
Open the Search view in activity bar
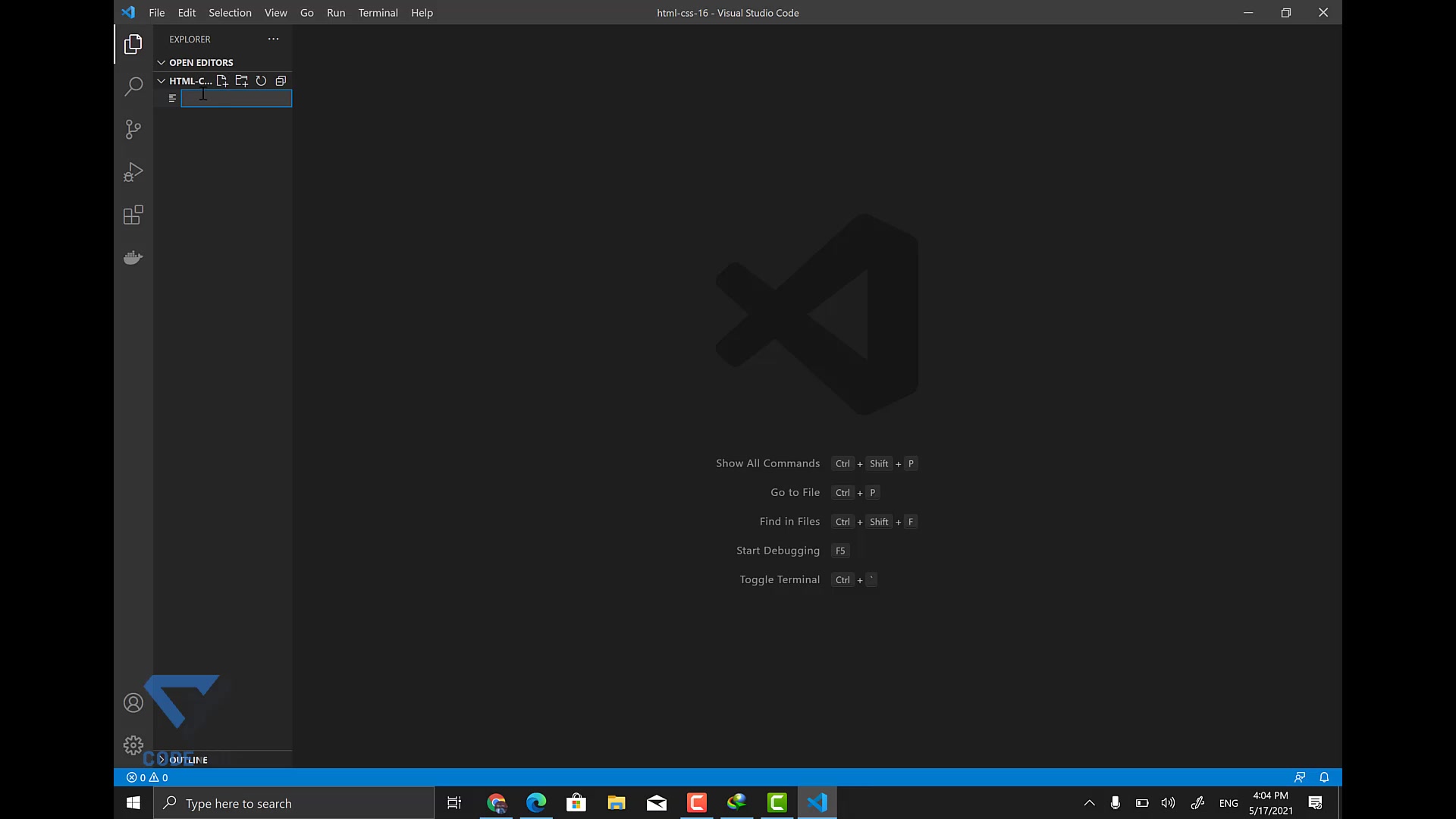click(133, 86)
